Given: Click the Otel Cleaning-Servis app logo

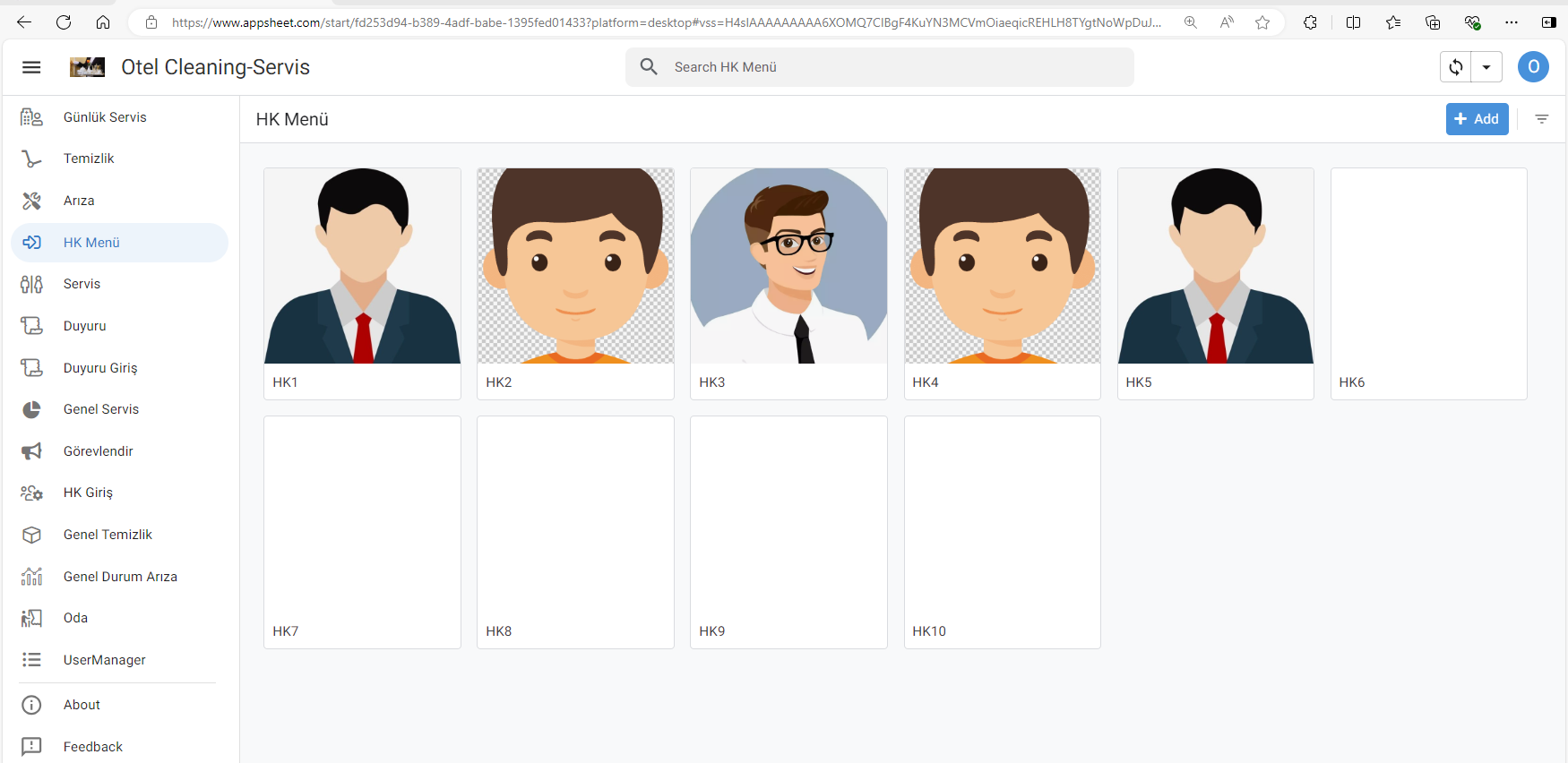Looking at the screenshot, I should click(x=87, y=67).
